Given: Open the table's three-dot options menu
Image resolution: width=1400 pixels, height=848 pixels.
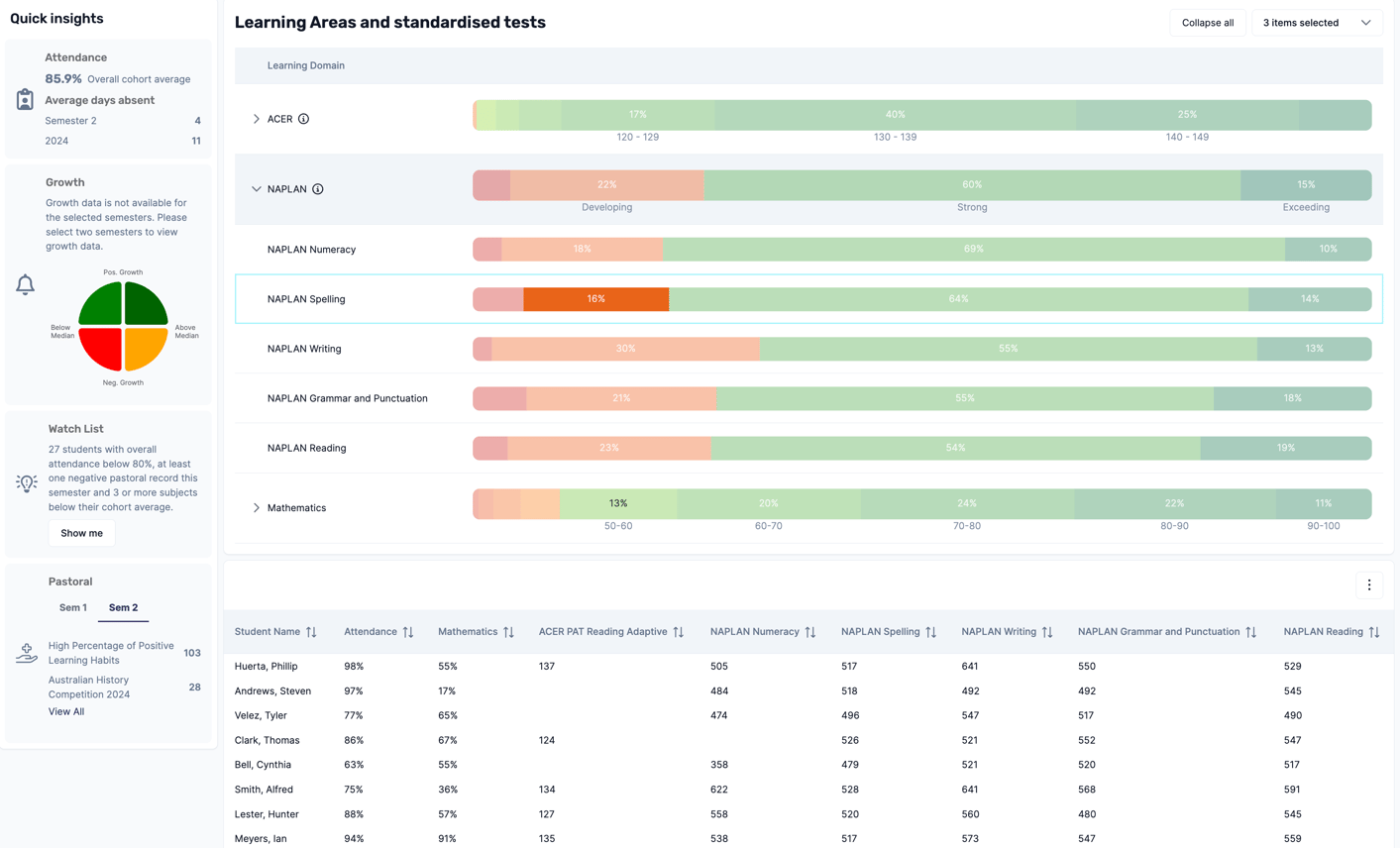Looking at the screenshot, I should (1369, 585).
